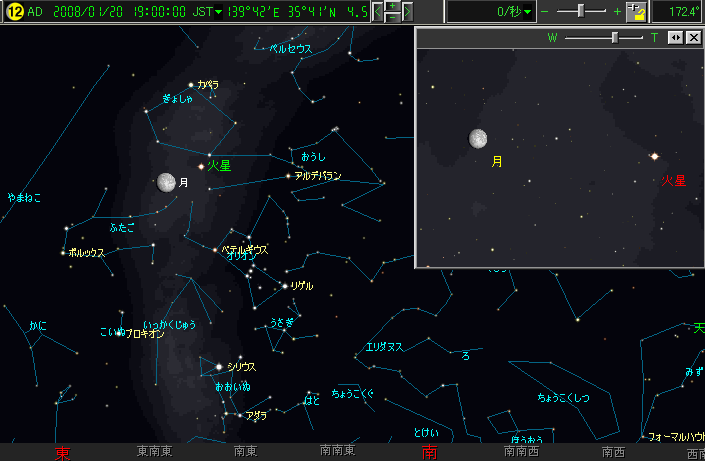Image resolution: width=705 pixels, height=461 pixels.
Task: Open the 0/秒 animation speed dropdown
Action: pyautogui.click(x=529, y=12)
